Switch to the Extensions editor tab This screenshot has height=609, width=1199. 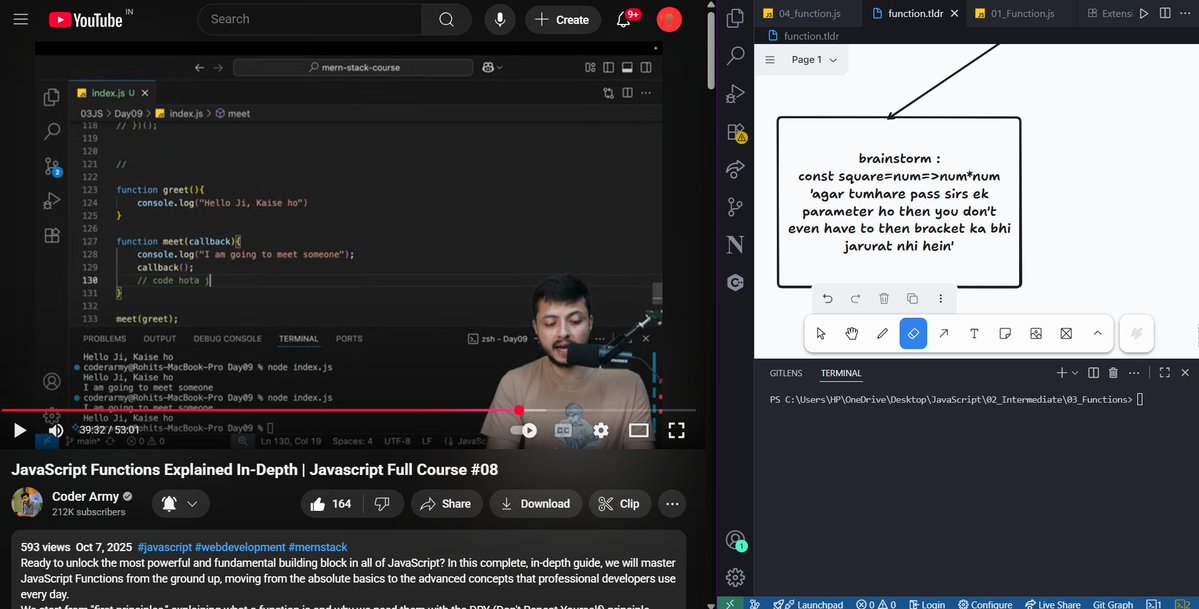point(1110,14)
